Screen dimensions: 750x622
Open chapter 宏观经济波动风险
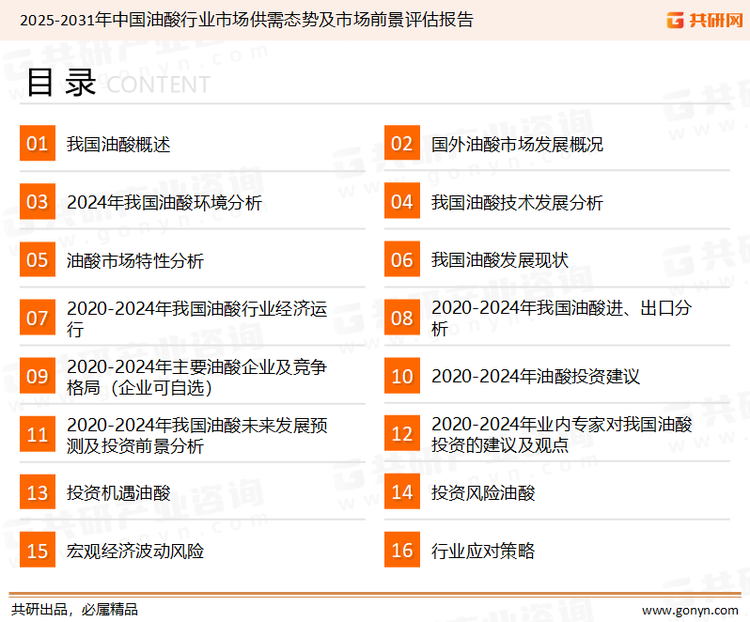tap(135, 551)
